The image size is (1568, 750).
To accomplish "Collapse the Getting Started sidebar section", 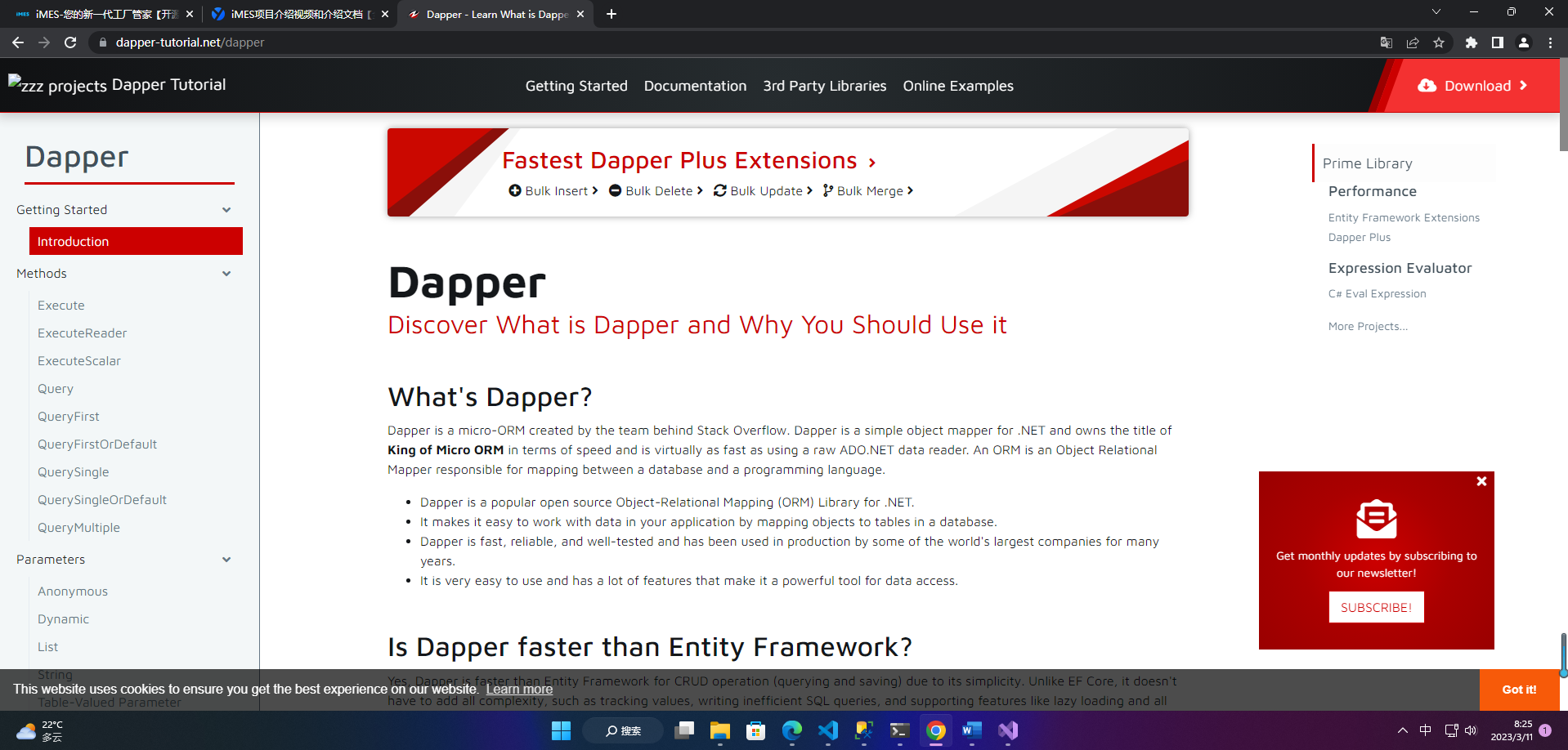I will [x=226, y=210].
